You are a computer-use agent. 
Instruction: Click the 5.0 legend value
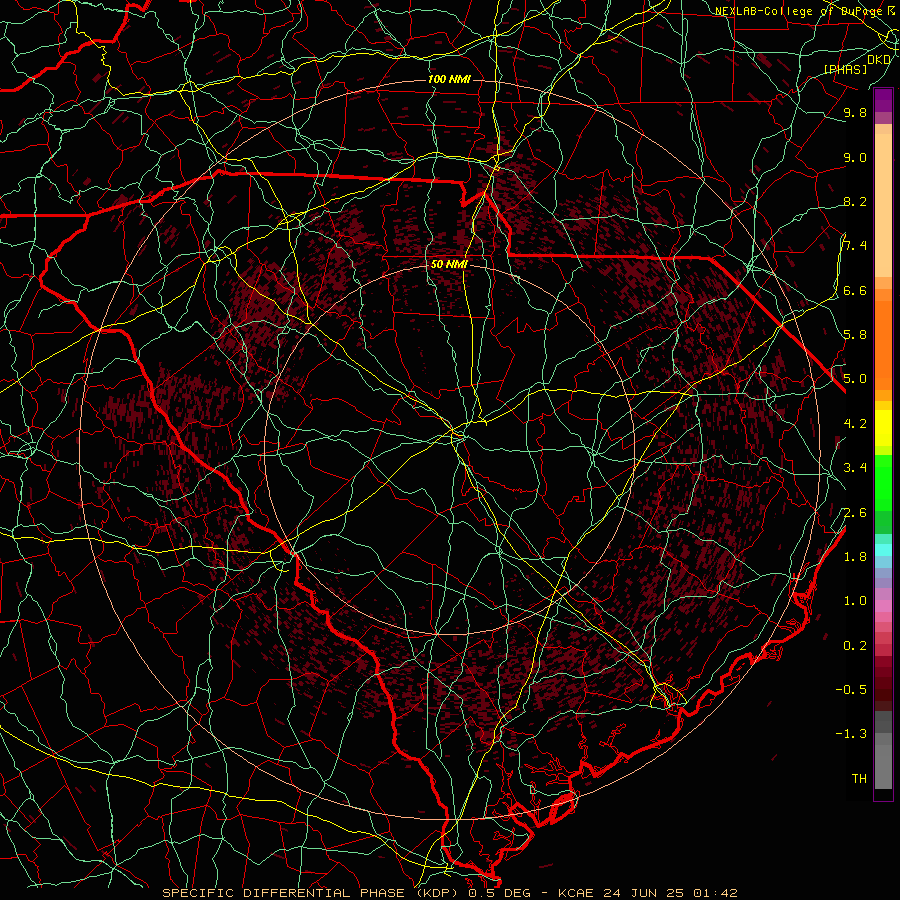pos(855,379)
